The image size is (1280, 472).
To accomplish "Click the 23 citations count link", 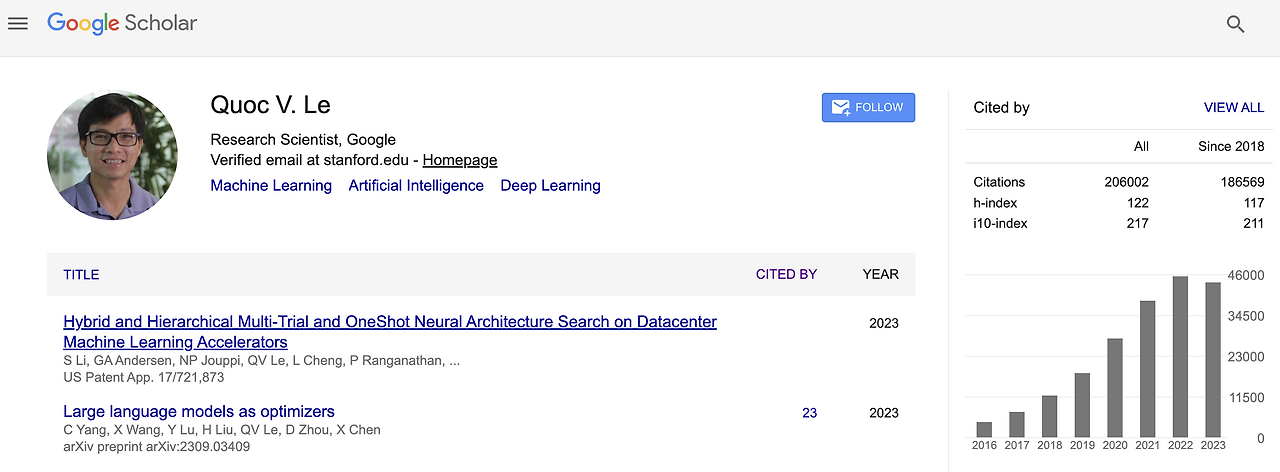I will pos(809,413).
